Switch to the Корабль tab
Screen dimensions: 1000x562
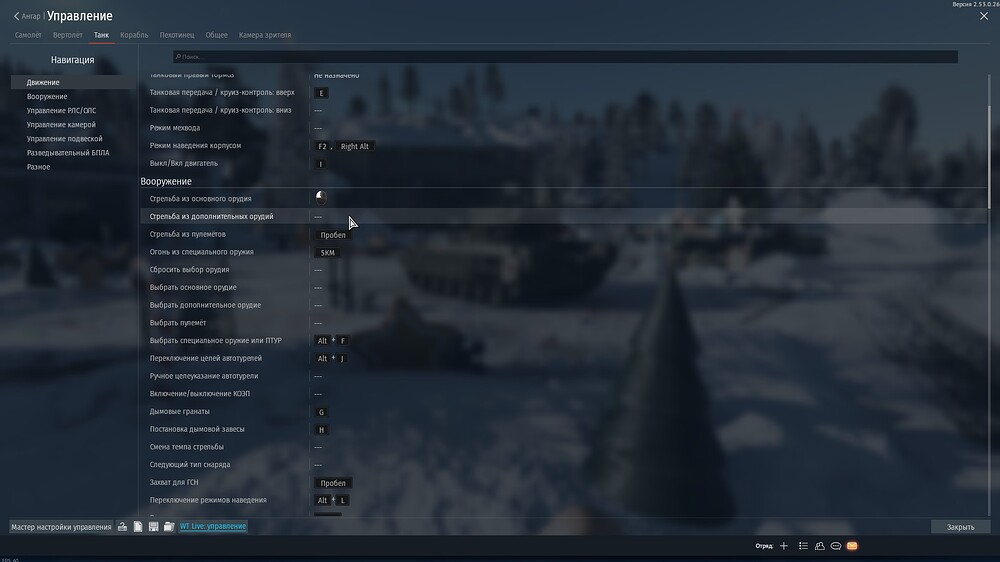[x=134, y=35]
